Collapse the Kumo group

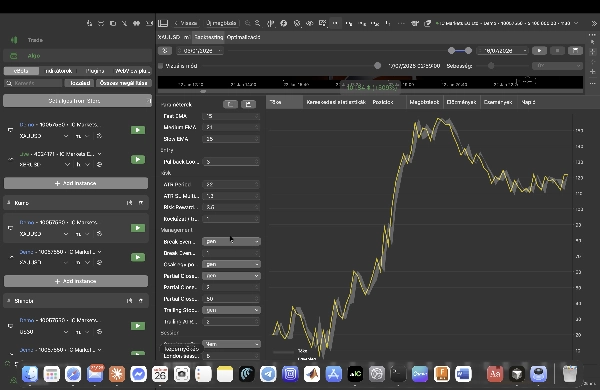click(x=8, y=202)
